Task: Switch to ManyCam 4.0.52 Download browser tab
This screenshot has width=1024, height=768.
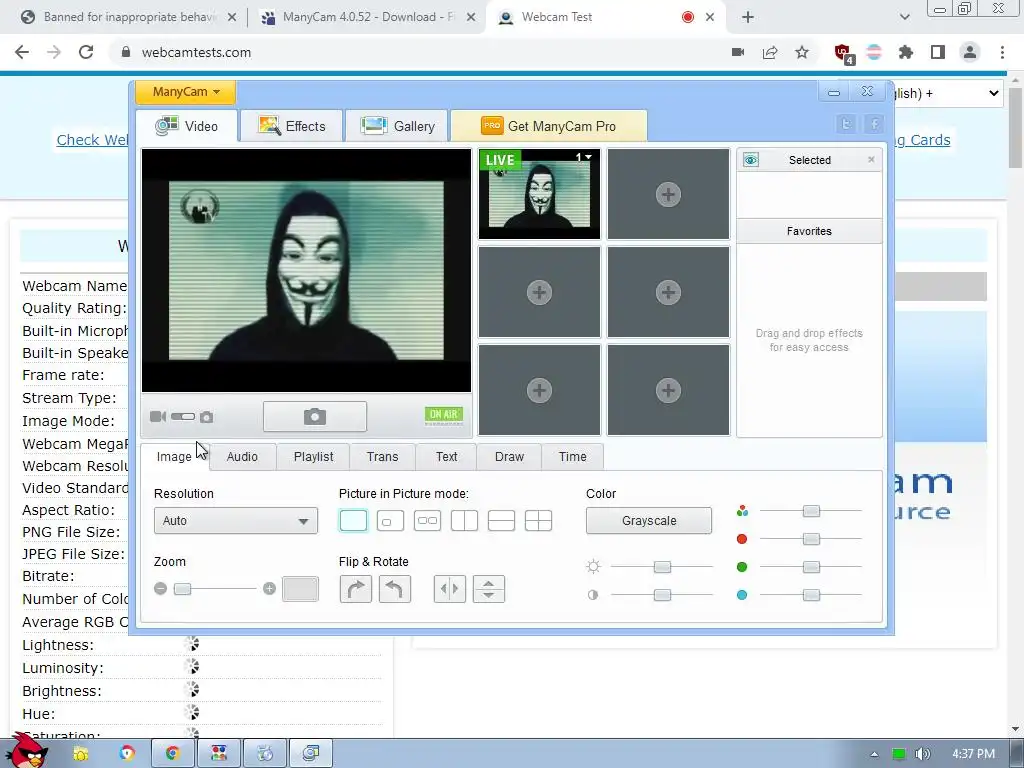Action: 369,17
